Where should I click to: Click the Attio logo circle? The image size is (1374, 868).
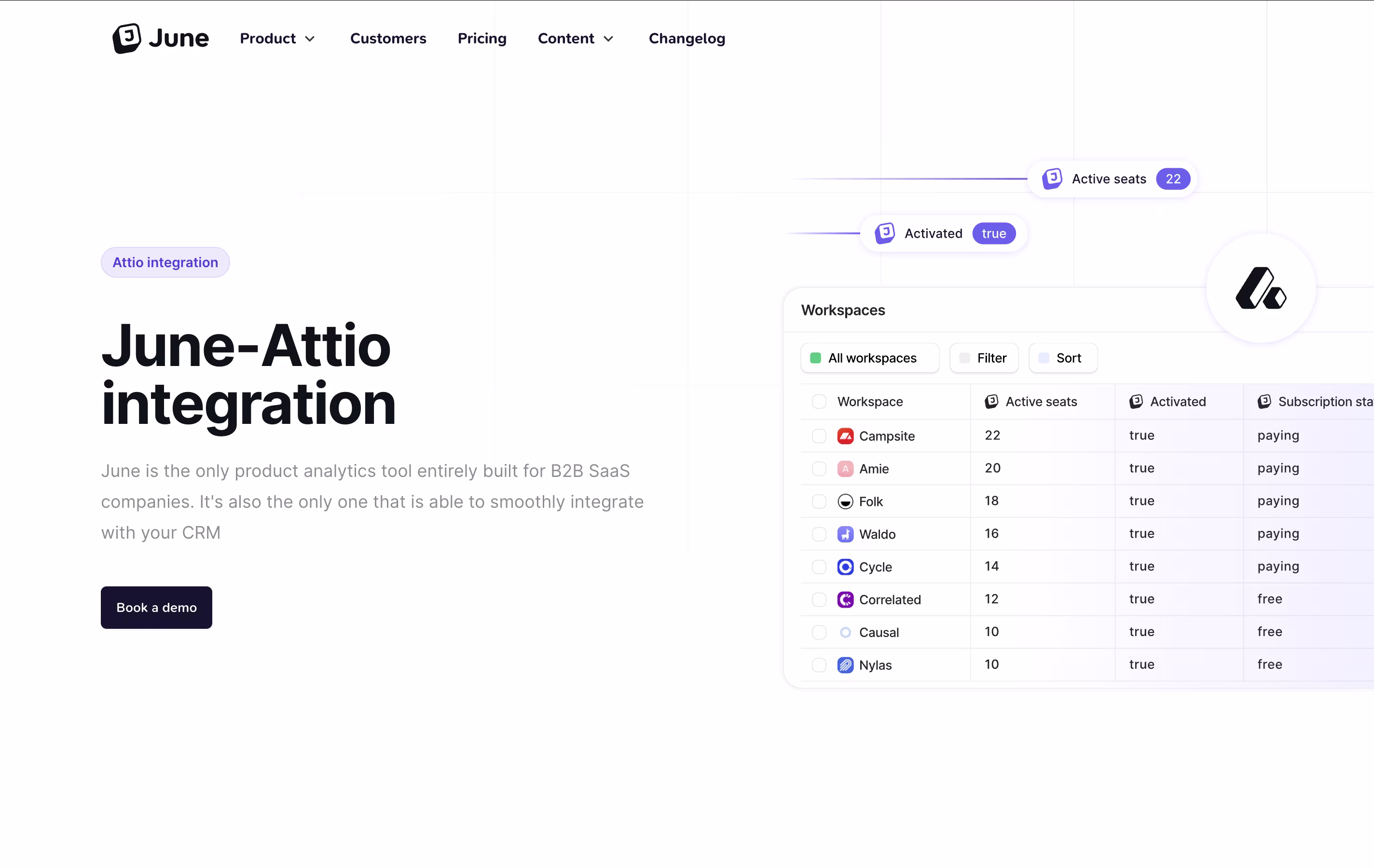point(1261,288)
